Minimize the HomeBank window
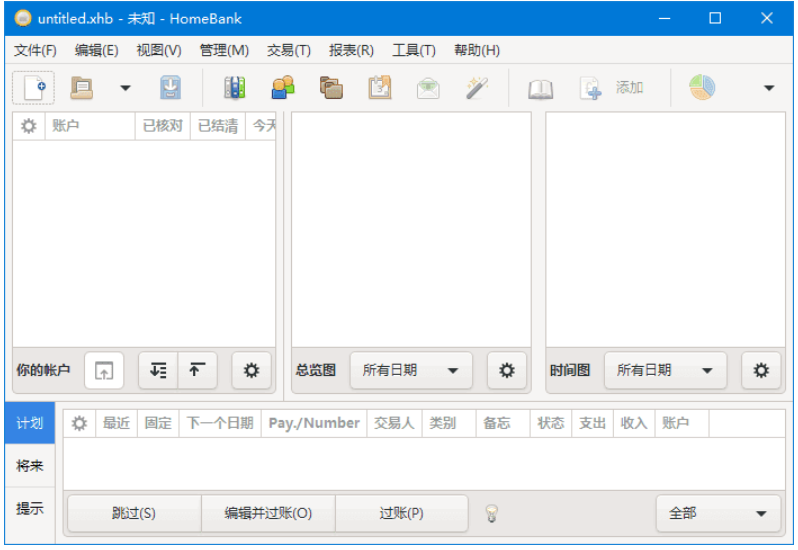Viewport: 798px width, 550px height. (x=664, y=18)
